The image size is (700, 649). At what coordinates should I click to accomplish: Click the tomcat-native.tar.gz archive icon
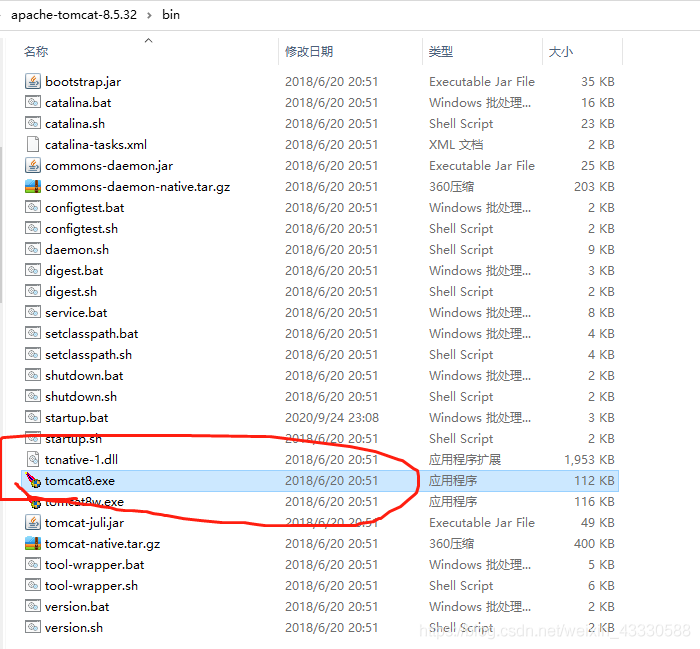33,543
